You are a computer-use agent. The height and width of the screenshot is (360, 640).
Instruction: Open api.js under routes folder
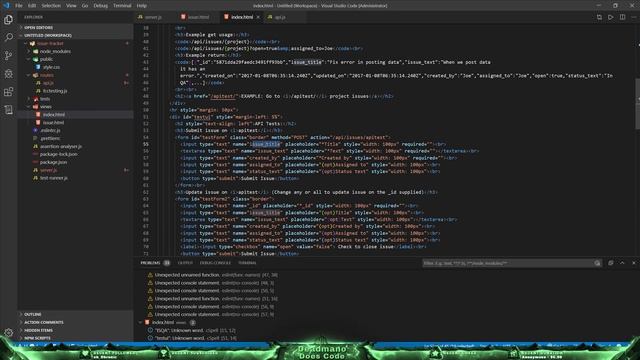coord(48,83)
